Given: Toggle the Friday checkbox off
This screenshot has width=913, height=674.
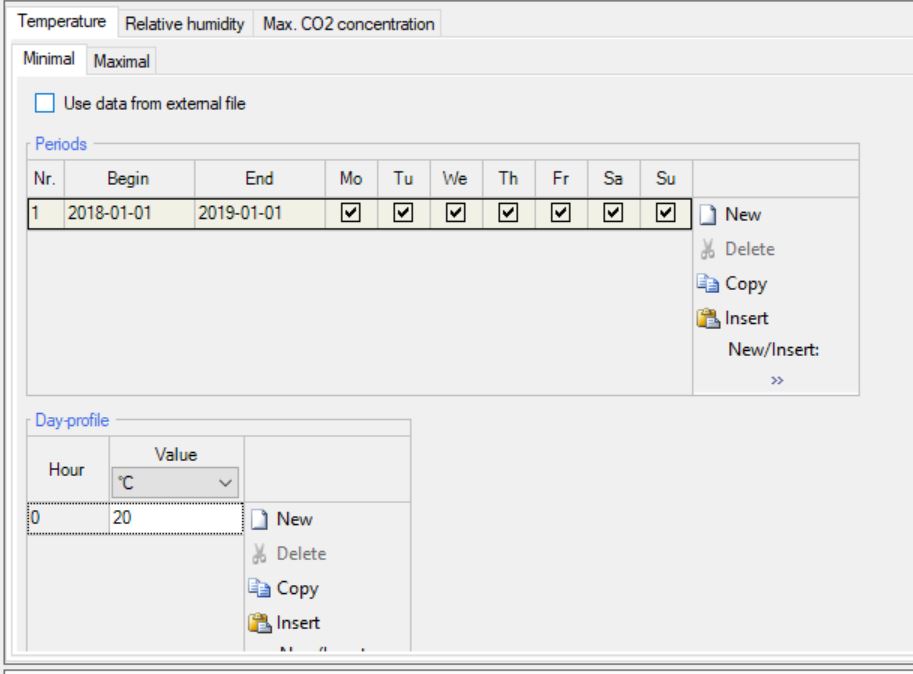Looking at the screenshot, I should 561,214.
